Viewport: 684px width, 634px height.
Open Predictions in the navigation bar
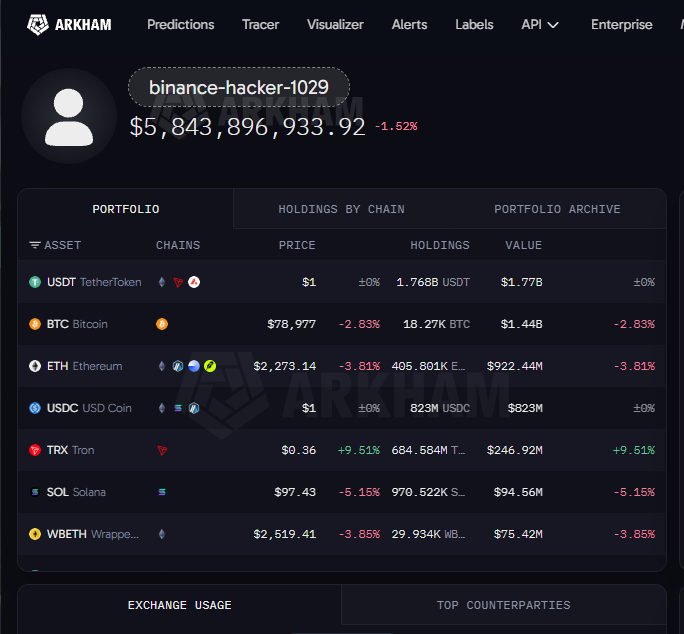pyautogui.click(x=181, y=24)
